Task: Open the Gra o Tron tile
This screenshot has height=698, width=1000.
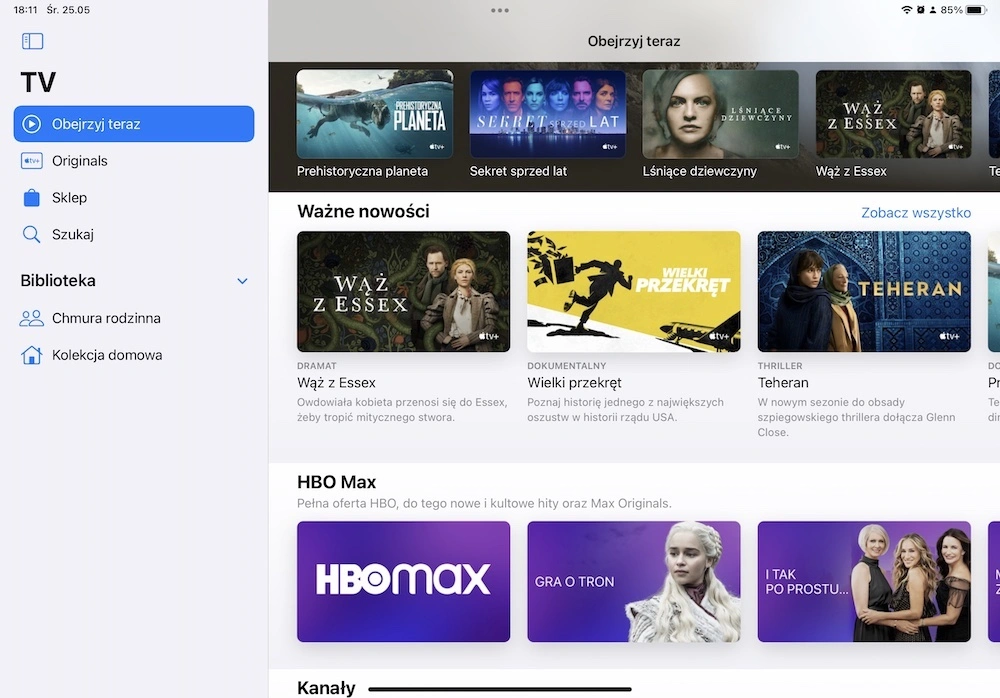Action: pyautogui.click(x=634, y=581)
